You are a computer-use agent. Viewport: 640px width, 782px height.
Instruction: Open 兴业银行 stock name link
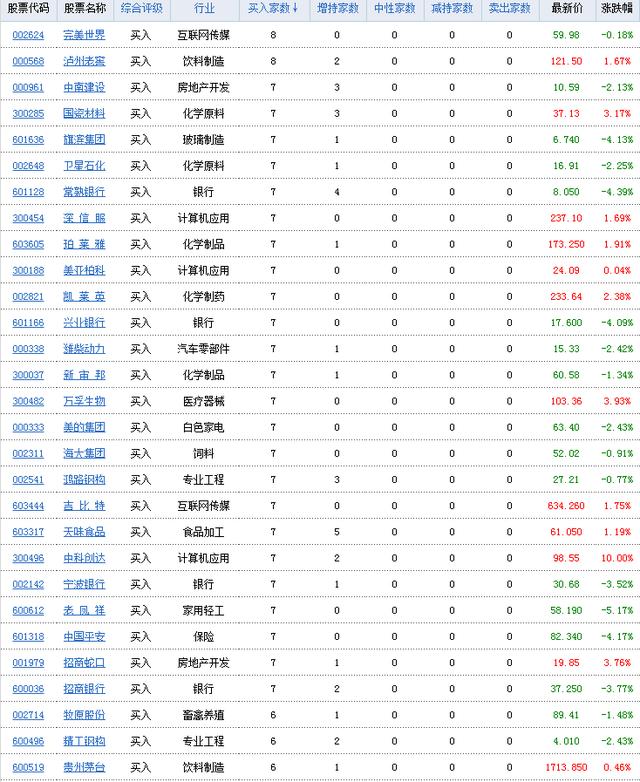[84, 323]
